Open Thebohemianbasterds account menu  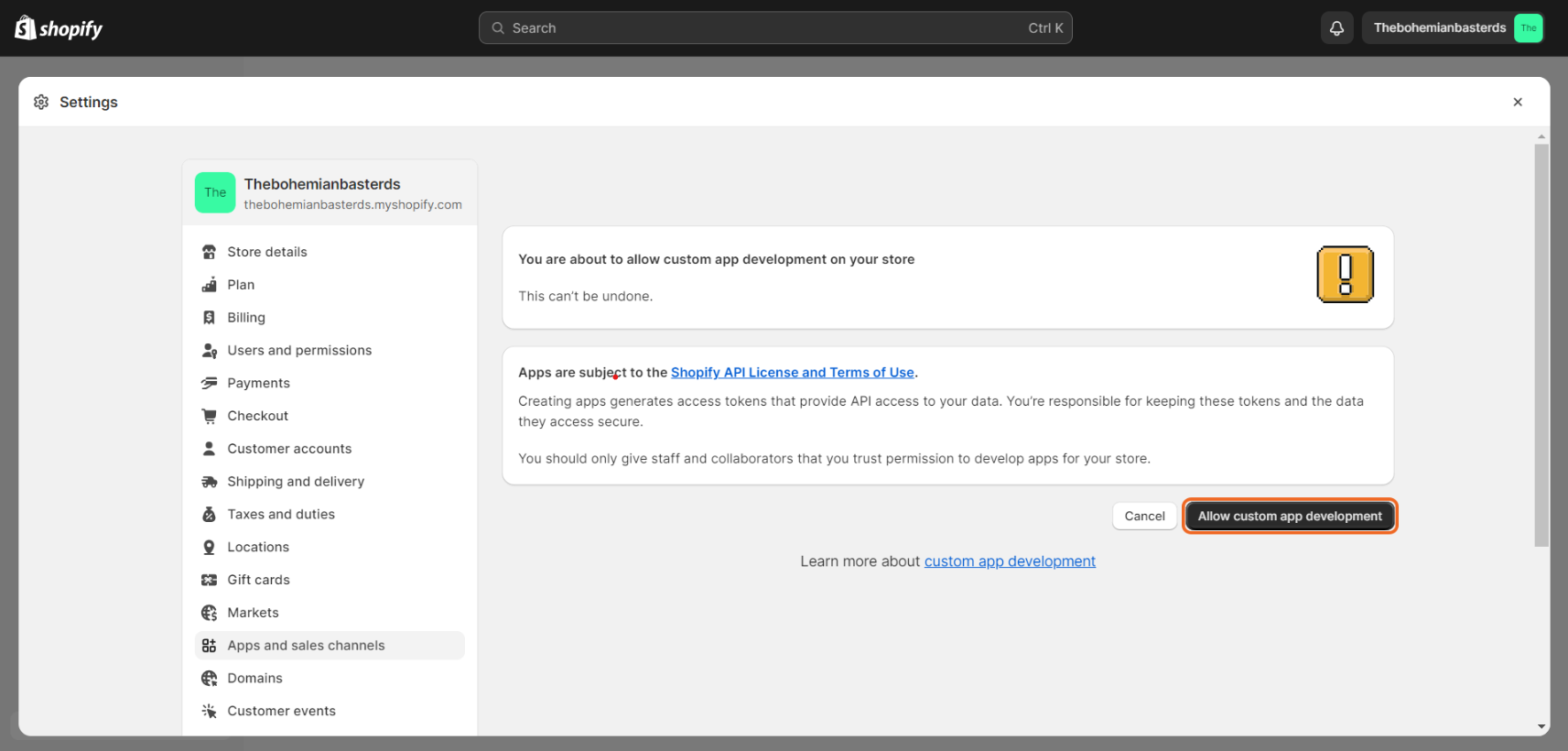tap(1453, 28)
